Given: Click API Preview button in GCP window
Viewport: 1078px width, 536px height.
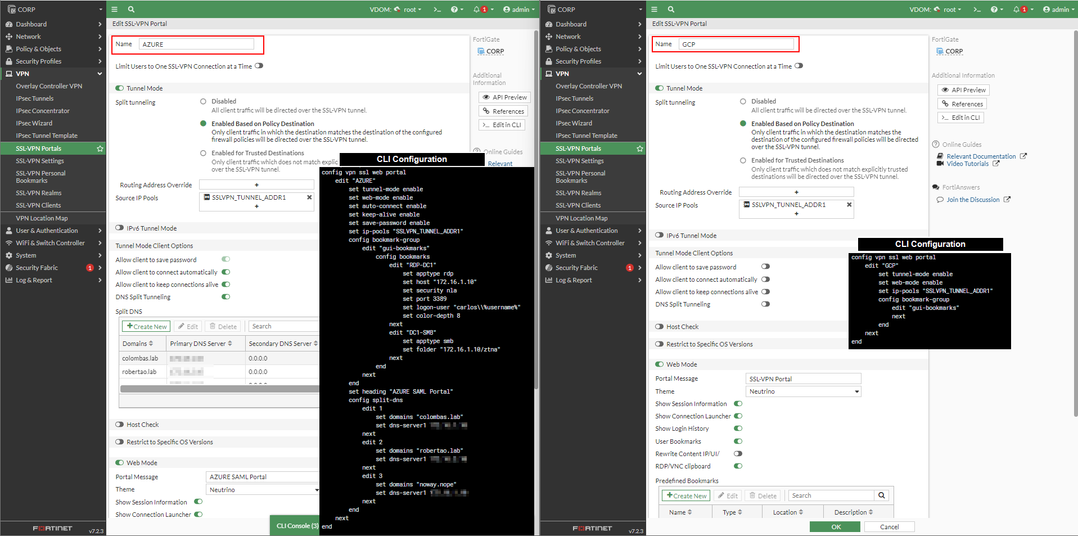Looking at the screenshot, I should 964,90.
